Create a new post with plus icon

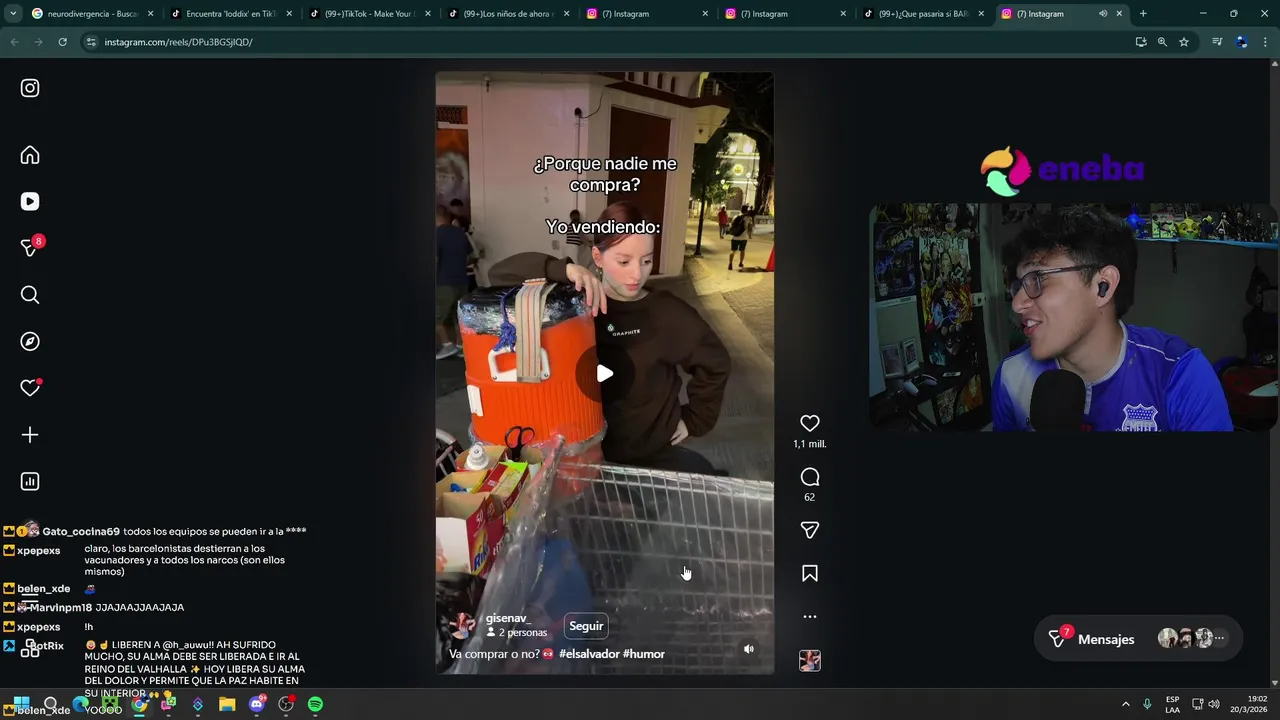point(30,435)
